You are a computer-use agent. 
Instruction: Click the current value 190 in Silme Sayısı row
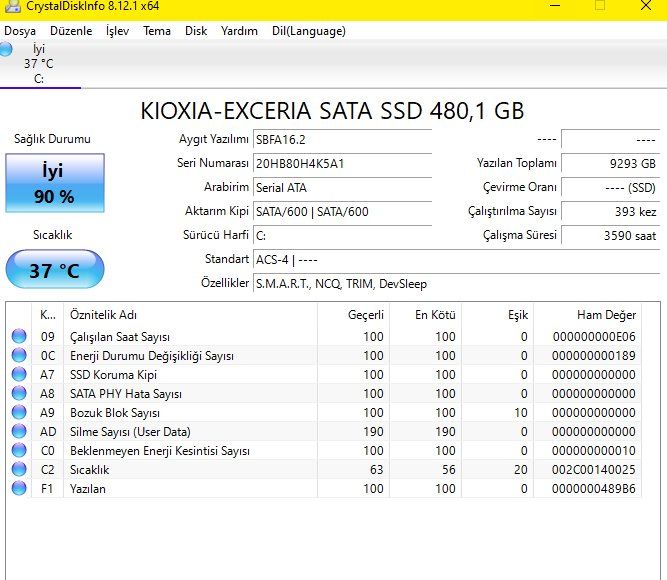[x=373, y=431]
